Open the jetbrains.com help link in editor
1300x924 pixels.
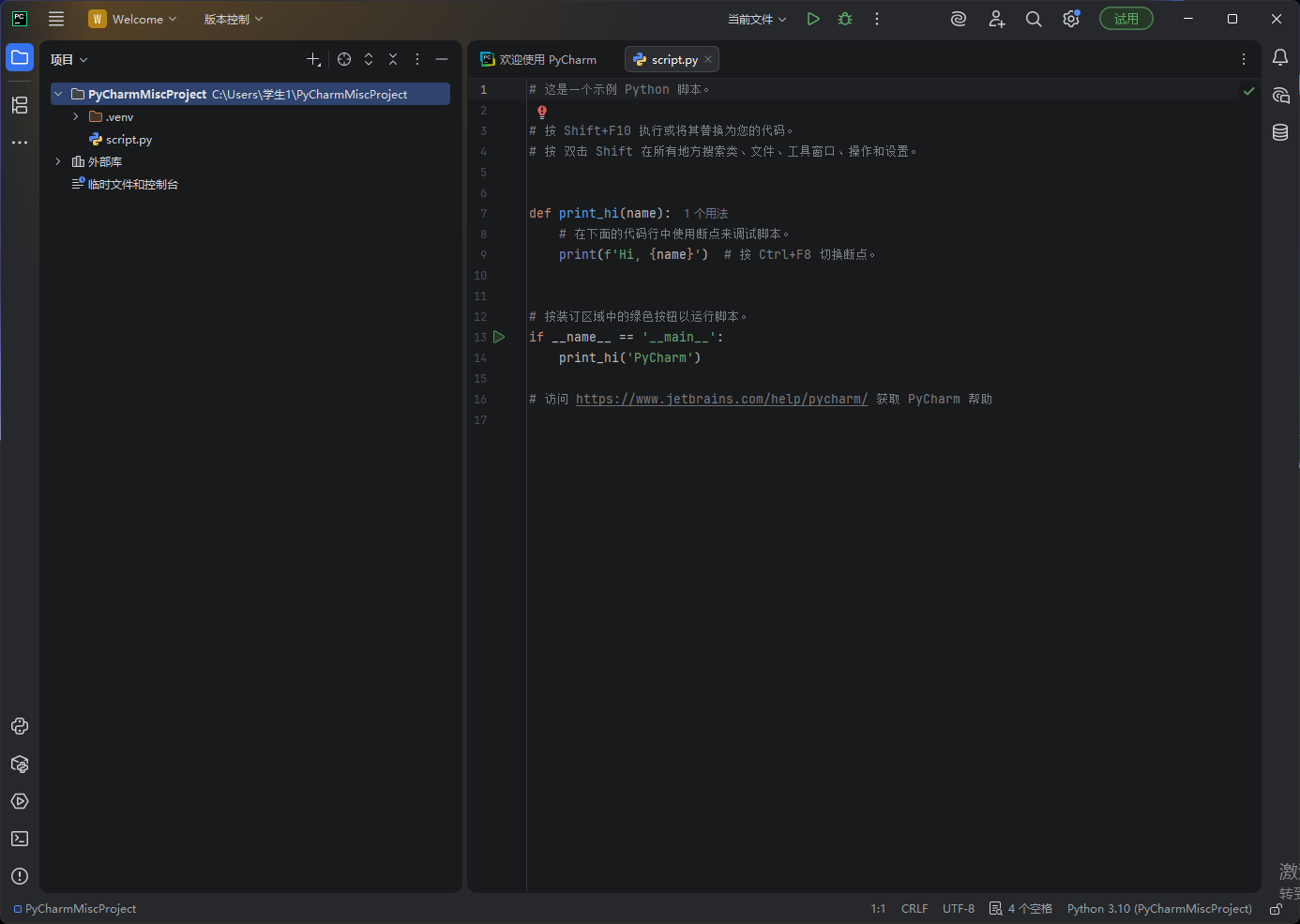[721, 400]
